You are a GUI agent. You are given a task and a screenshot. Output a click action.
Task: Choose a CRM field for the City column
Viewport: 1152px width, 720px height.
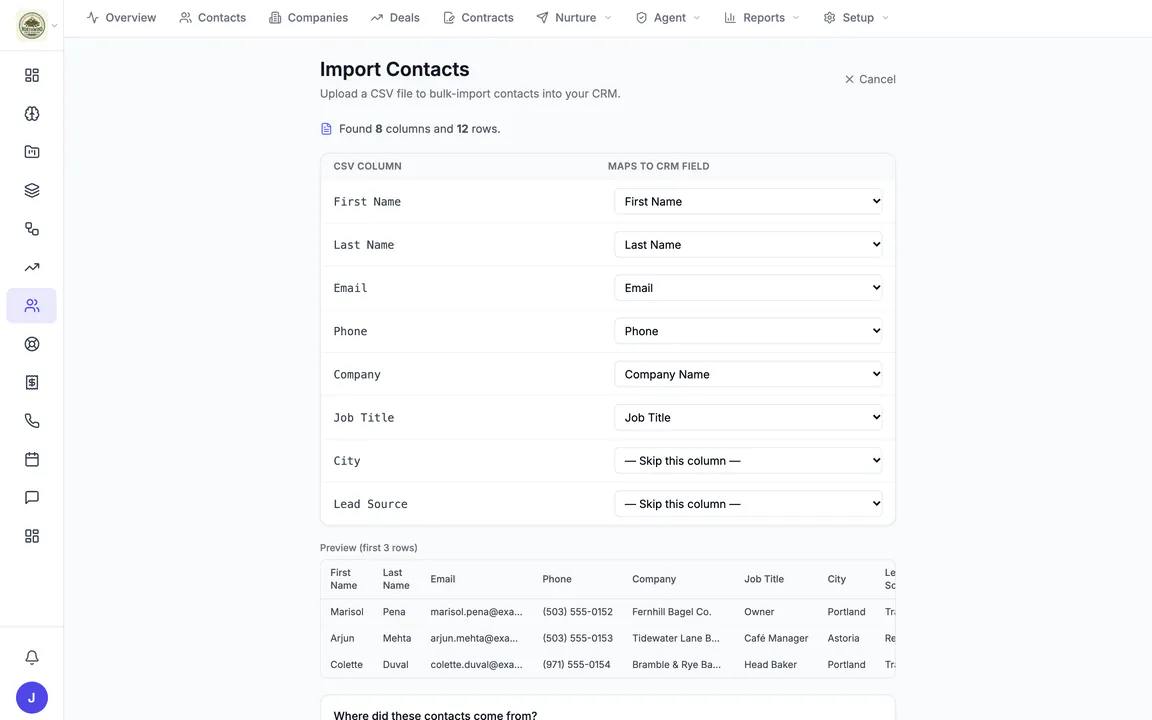[748, 461]
